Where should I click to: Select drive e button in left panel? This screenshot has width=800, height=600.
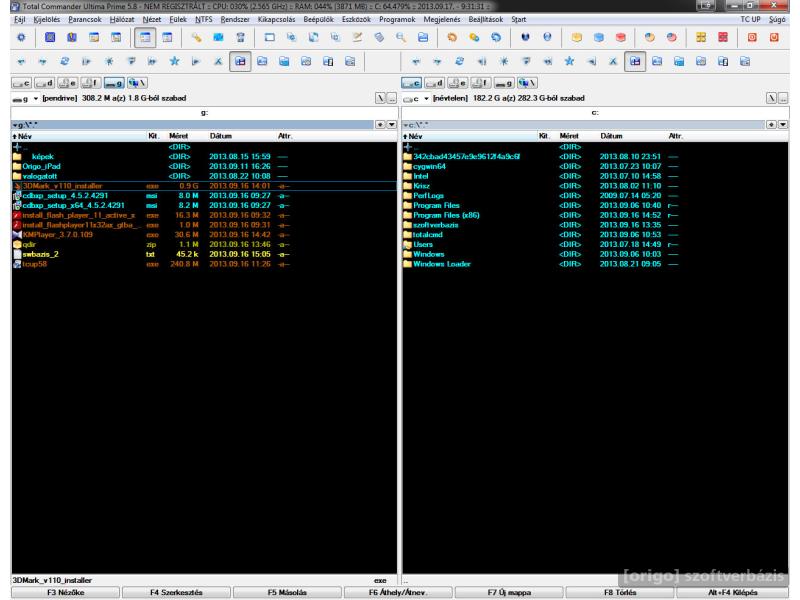click(67, 83)
